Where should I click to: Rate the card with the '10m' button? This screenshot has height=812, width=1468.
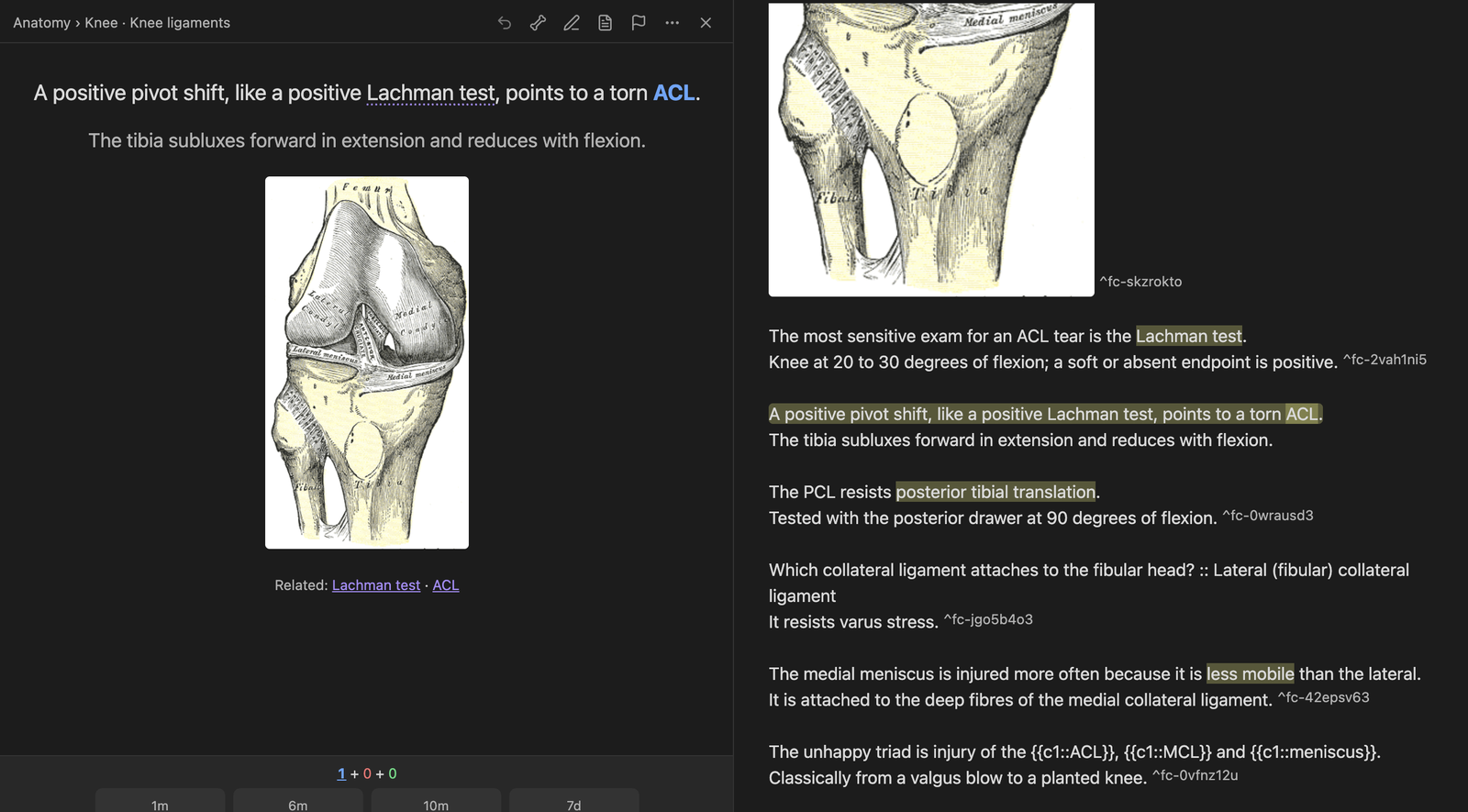pos(436,800)
